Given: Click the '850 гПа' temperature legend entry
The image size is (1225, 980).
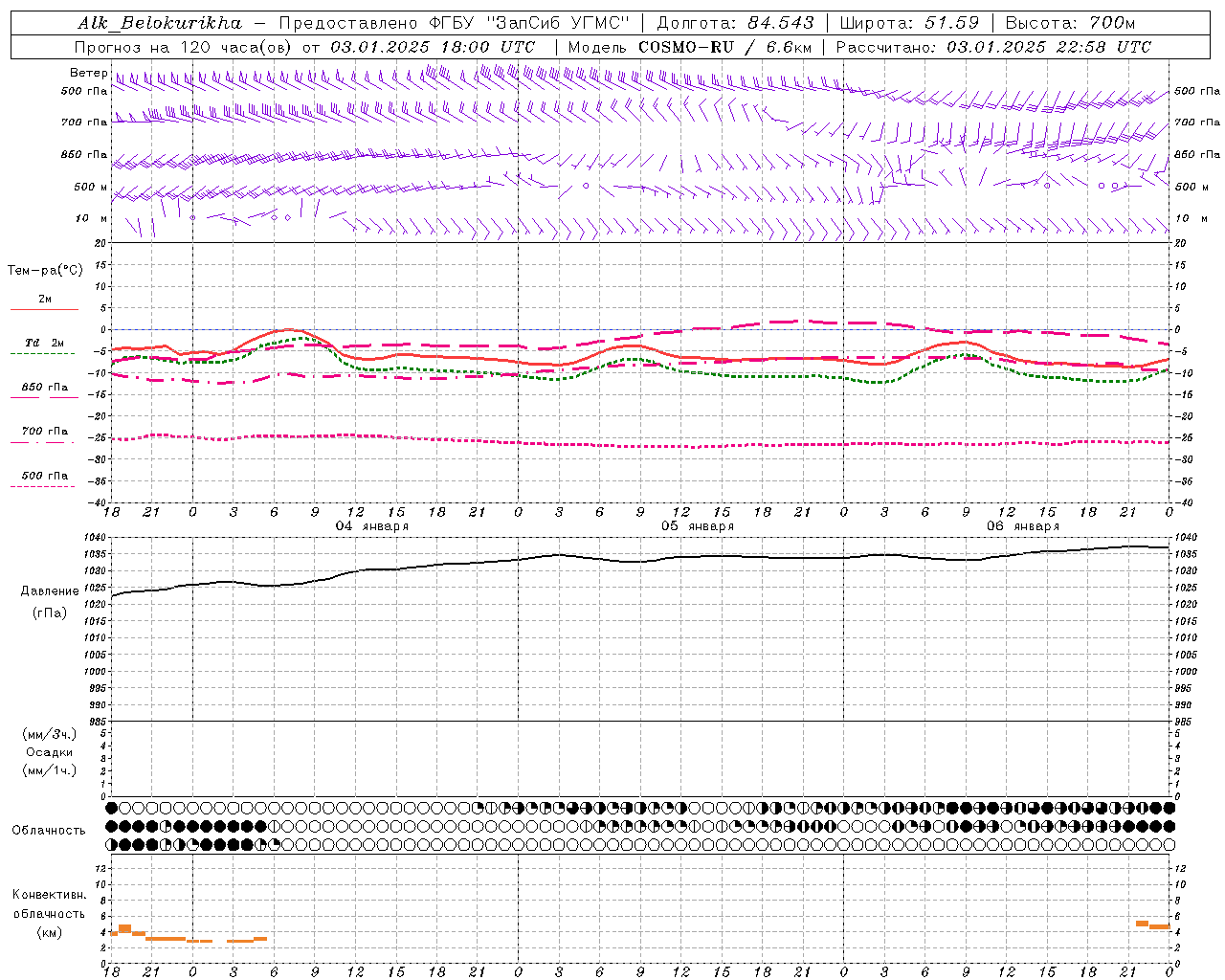Looking at the screenshot, I should tap(45, 388).
